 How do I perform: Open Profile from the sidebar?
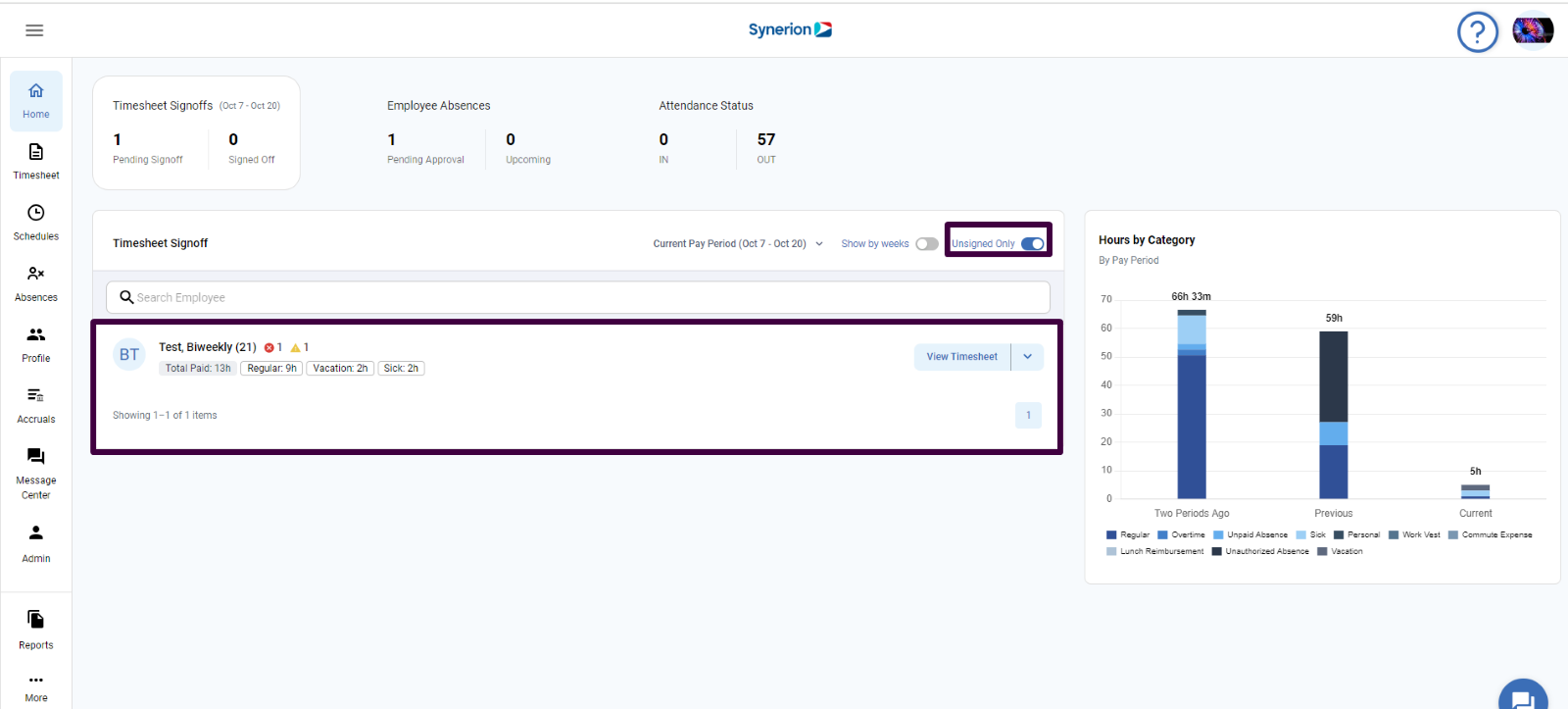point(36,344)
